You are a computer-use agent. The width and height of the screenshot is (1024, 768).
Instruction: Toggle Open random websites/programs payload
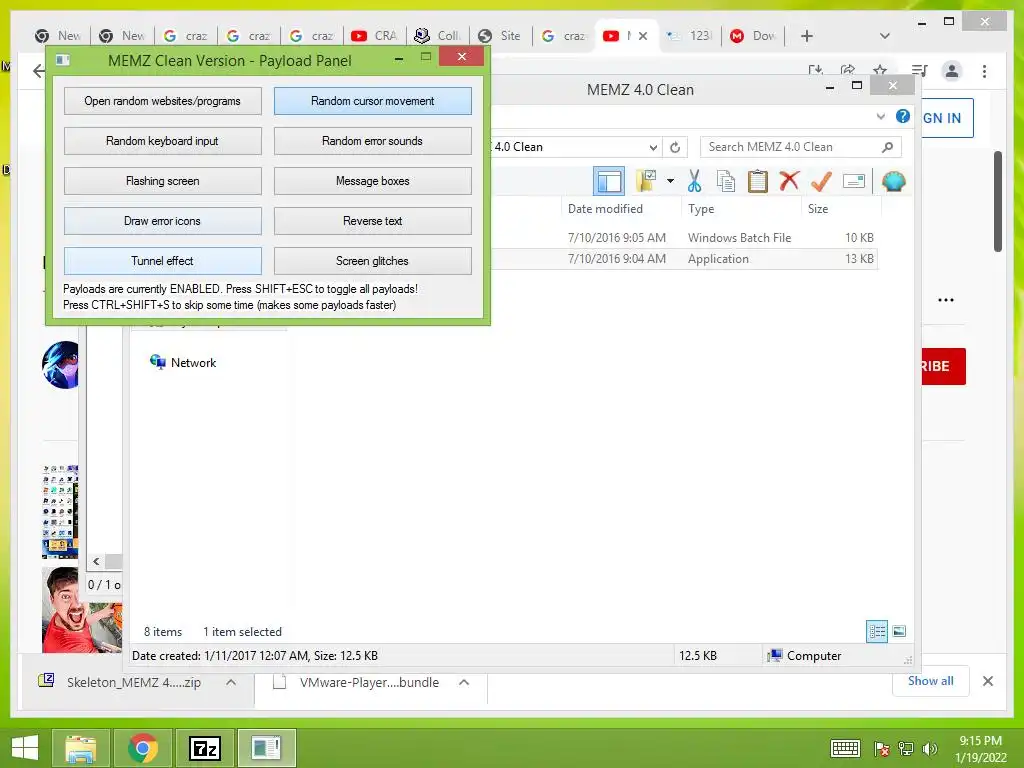click(x=163, y=101)
